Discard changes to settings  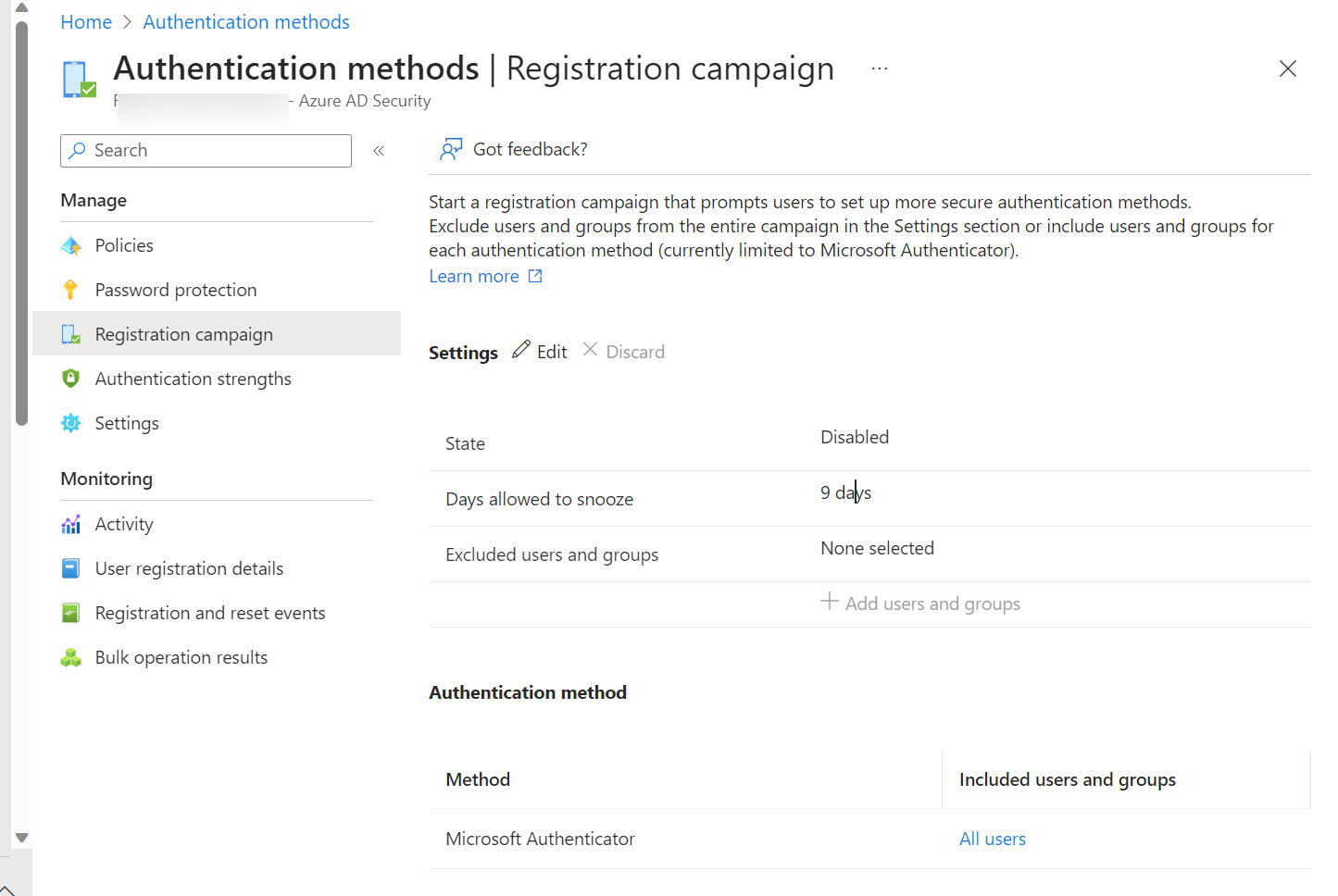624,352
